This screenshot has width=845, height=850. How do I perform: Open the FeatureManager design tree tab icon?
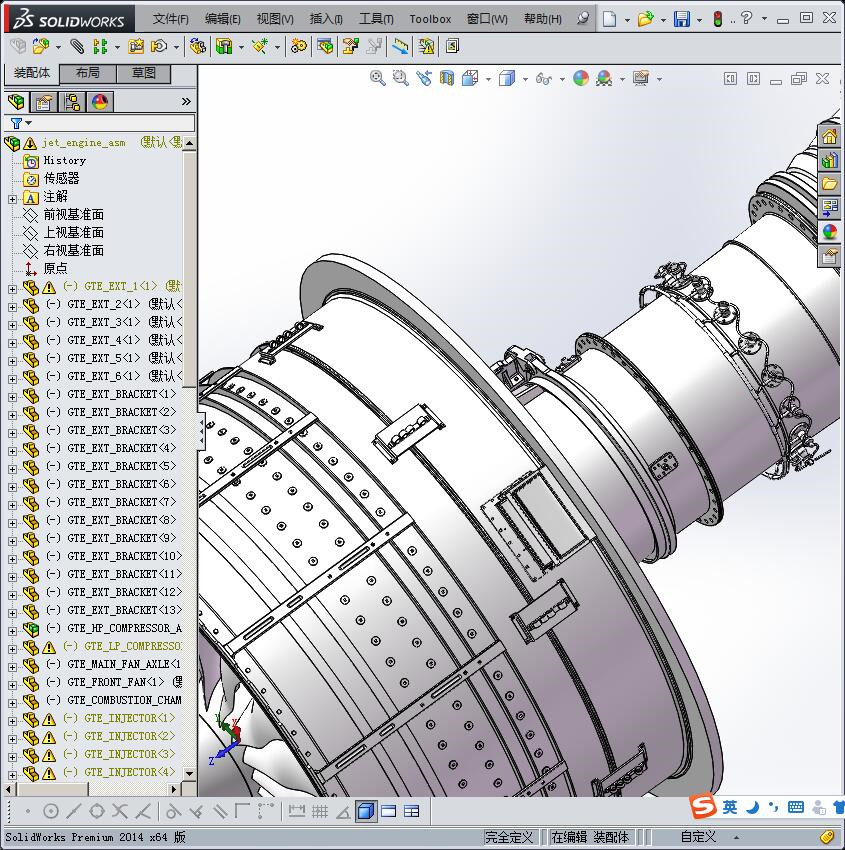click(x=16, y=102)
